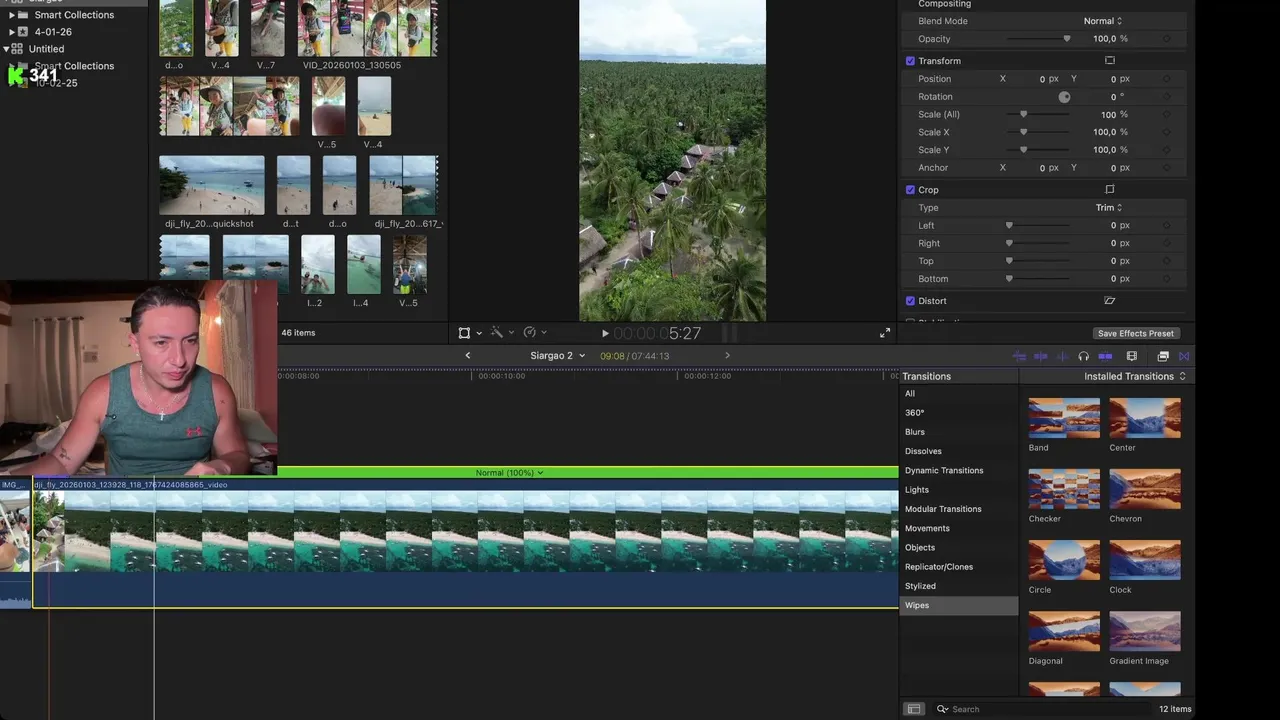Click the Rotation keyframe diamond

click(1166, 97)
